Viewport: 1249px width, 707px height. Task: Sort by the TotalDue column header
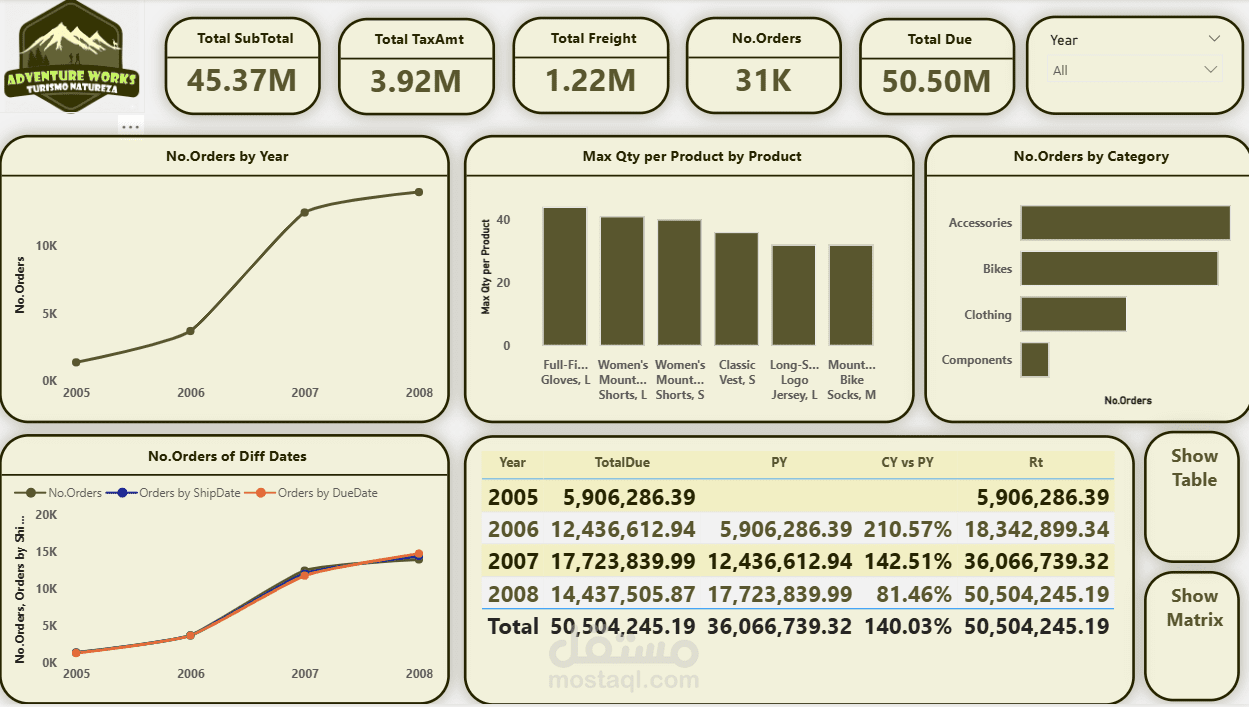click(623, 462)
